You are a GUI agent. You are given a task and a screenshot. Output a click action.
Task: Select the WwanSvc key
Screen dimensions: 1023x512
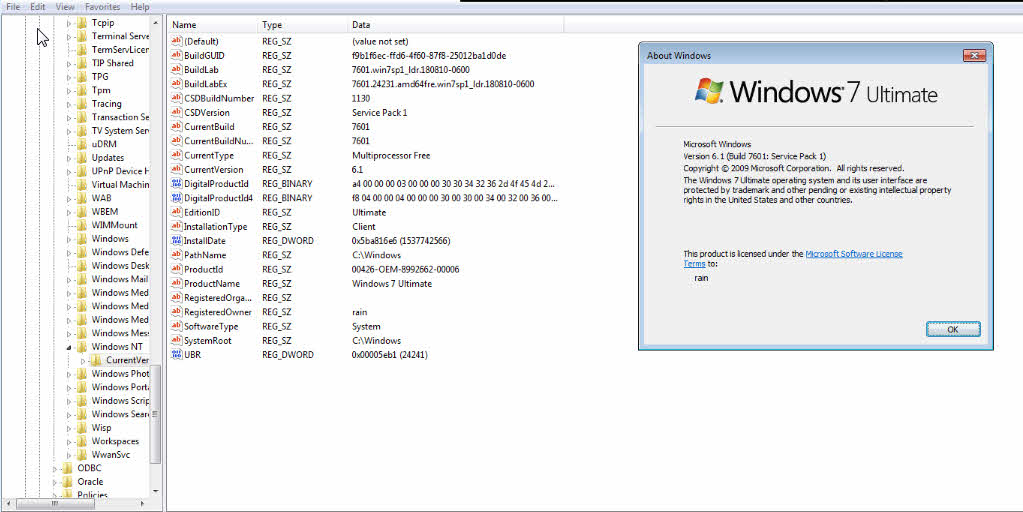coord(110,455)
